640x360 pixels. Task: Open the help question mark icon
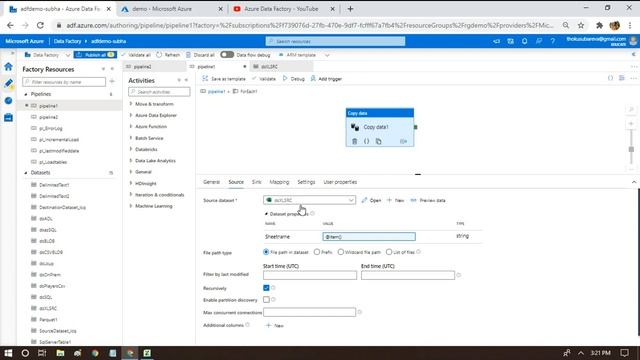[552, 41]
